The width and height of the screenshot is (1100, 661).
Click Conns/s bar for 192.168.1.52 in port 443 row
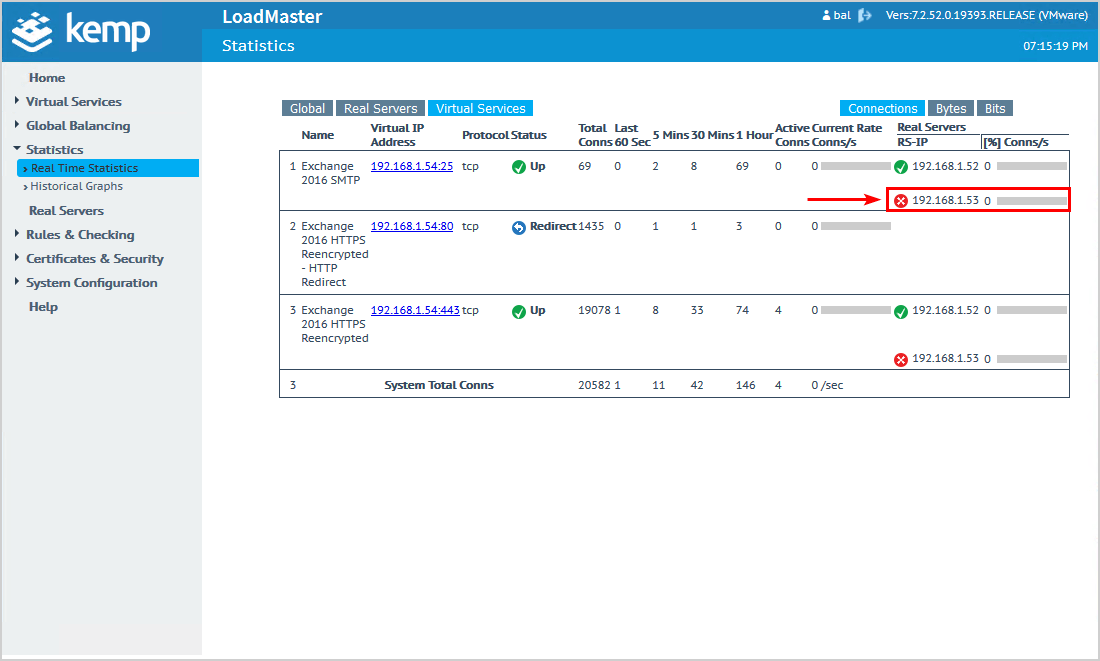tap(1032, 310)
